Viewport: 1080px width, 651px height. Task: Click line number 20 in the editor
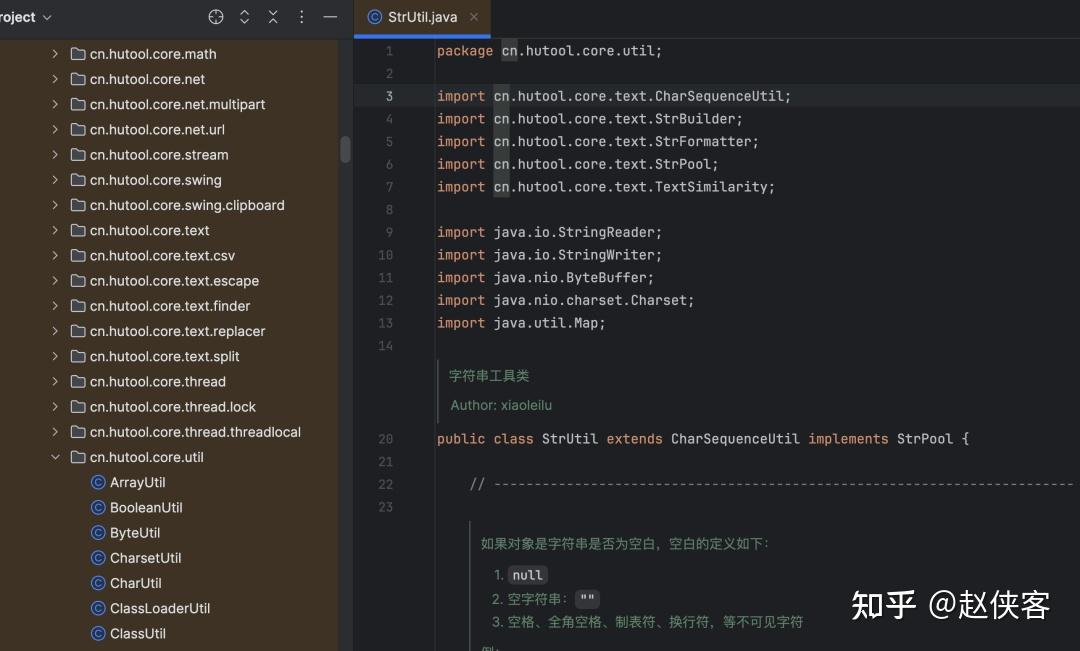(386, 438)
